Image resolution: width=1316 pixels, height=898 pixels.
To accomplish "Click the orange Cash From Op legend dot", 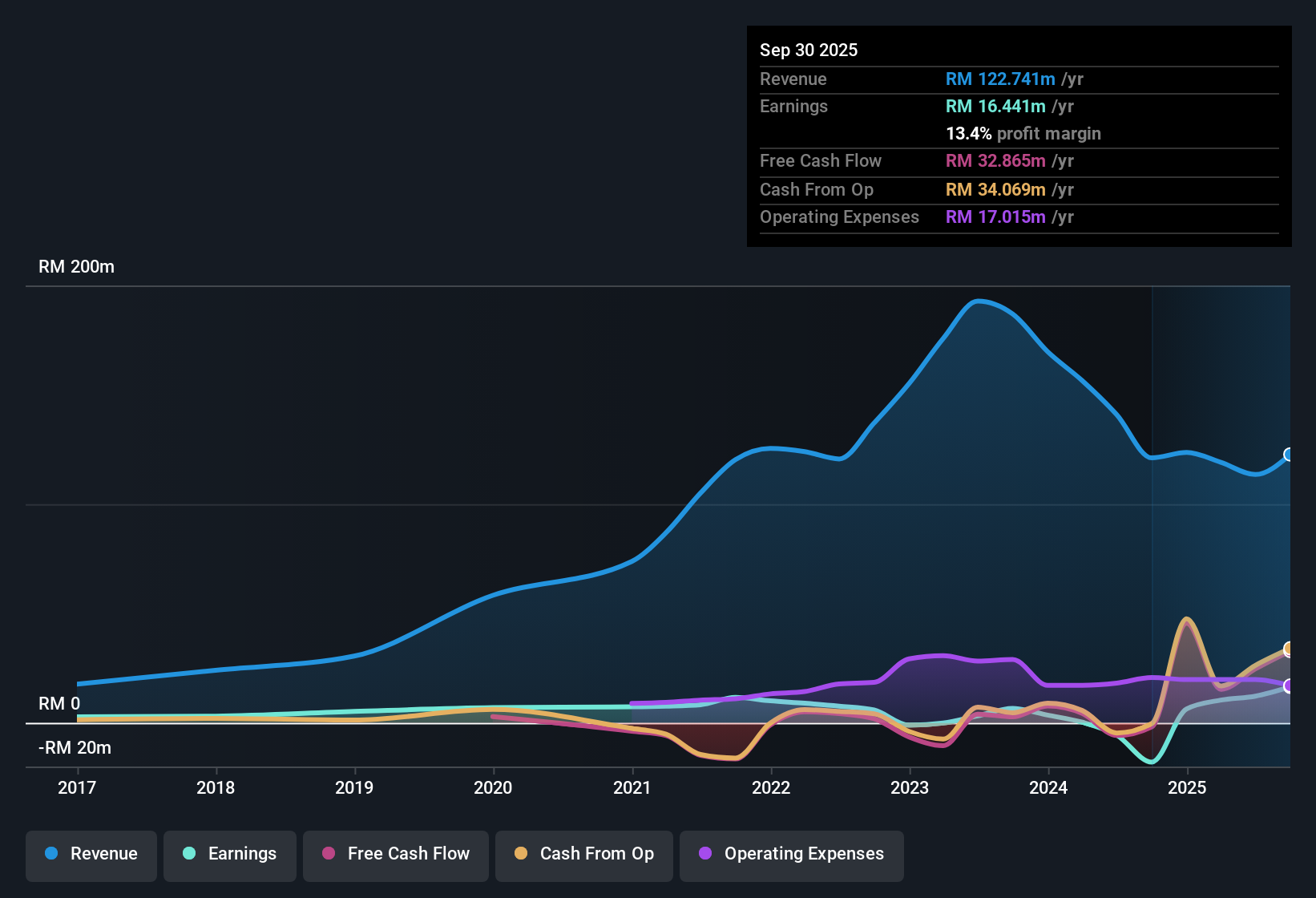I will tap(521, 854).
